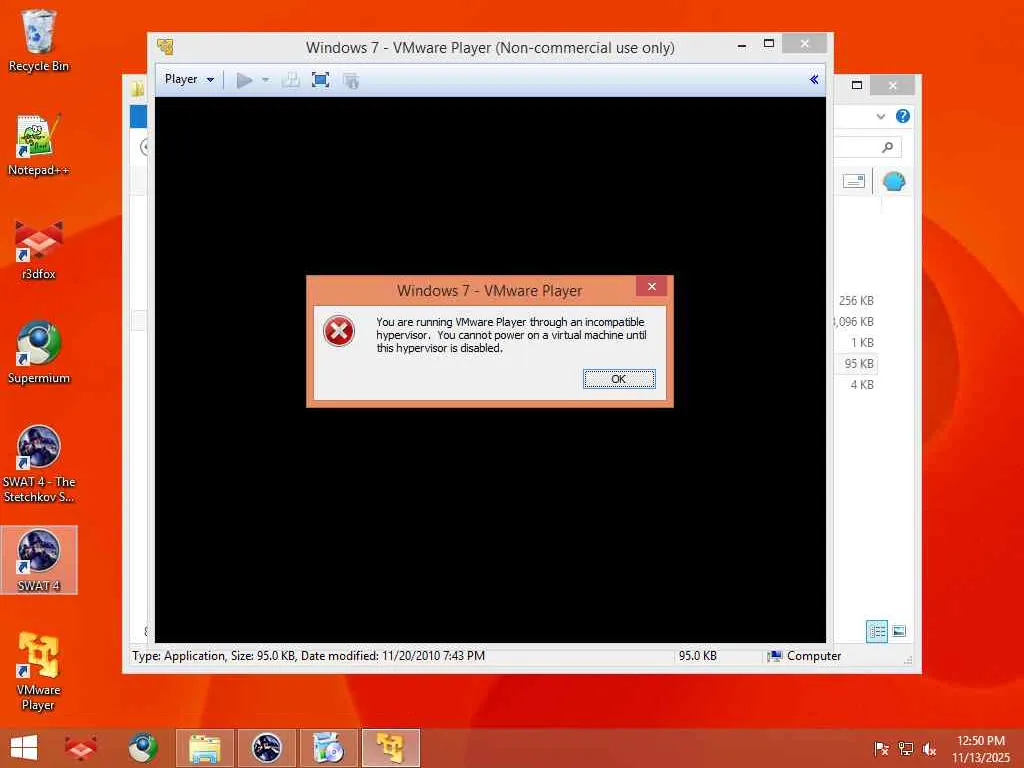Select the r3dfox desktop shortcut
1024x768 pixels.
[39, 249]
